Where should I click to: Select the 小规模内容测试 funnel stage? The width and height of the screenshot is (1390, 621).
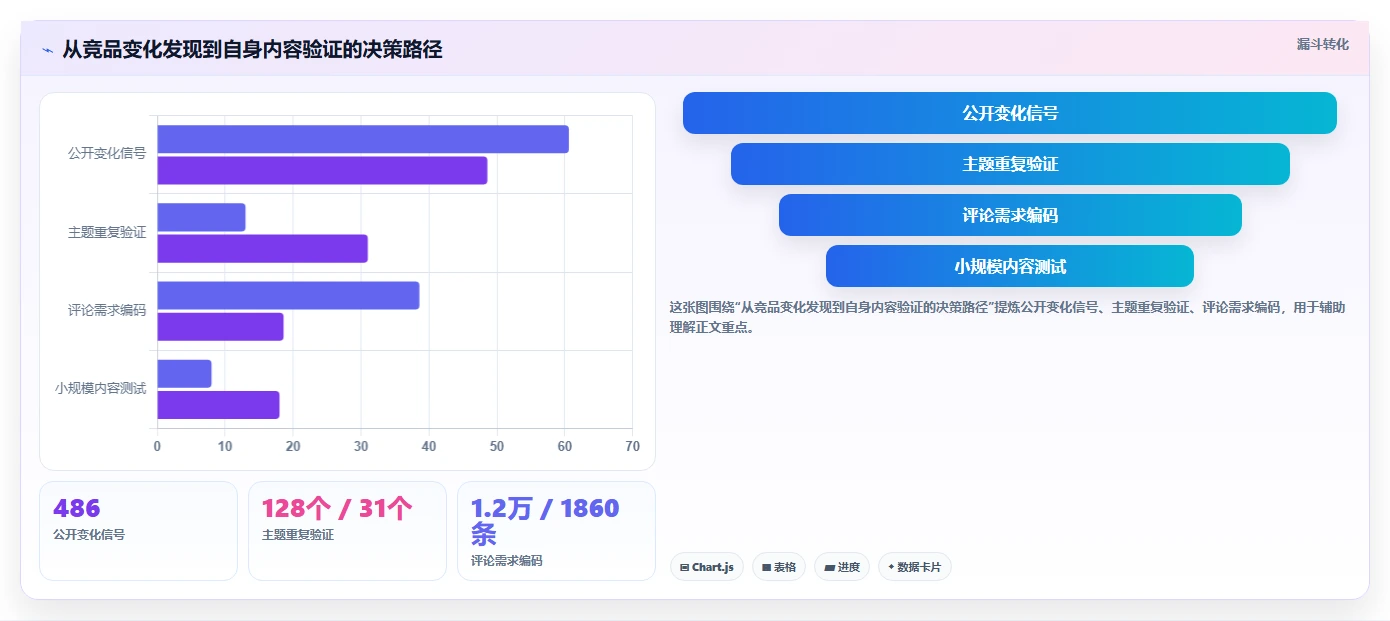(1010, 266)
